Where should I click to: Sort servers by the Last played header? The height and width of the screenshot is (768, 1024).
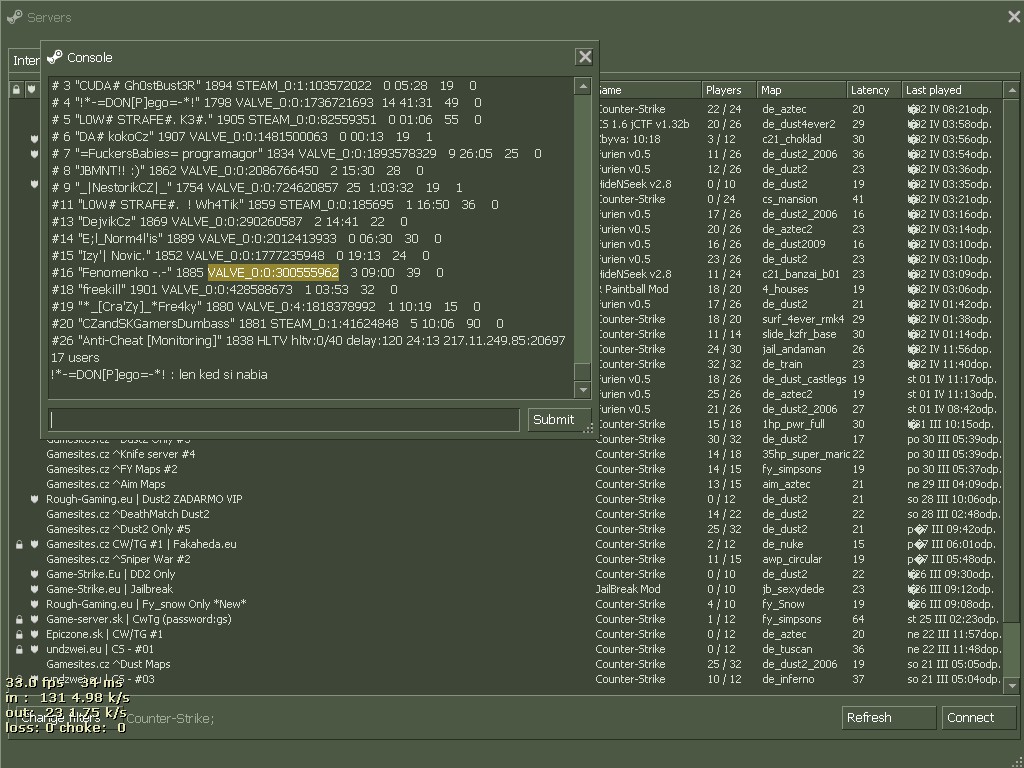[950, 90]
